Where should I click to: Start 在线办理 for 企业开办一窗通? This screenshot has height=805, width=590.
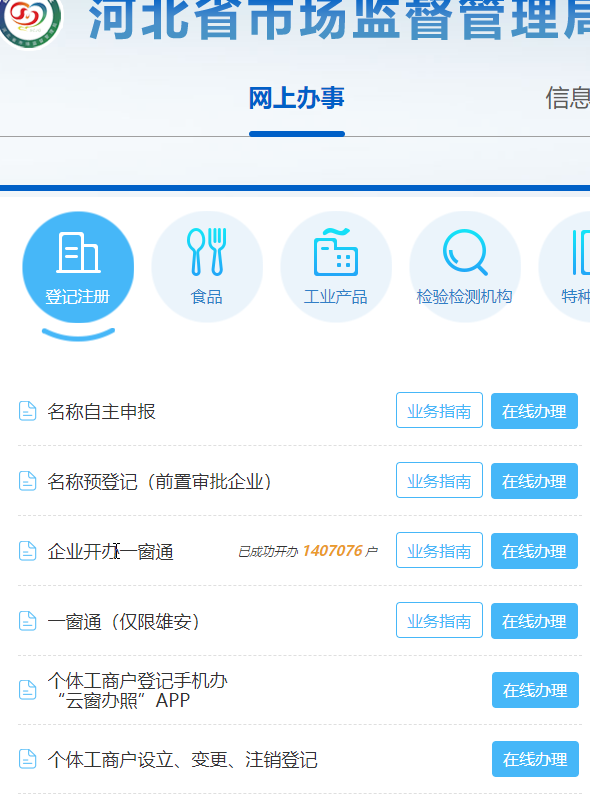pyautogui.click(x=534, y=551)
